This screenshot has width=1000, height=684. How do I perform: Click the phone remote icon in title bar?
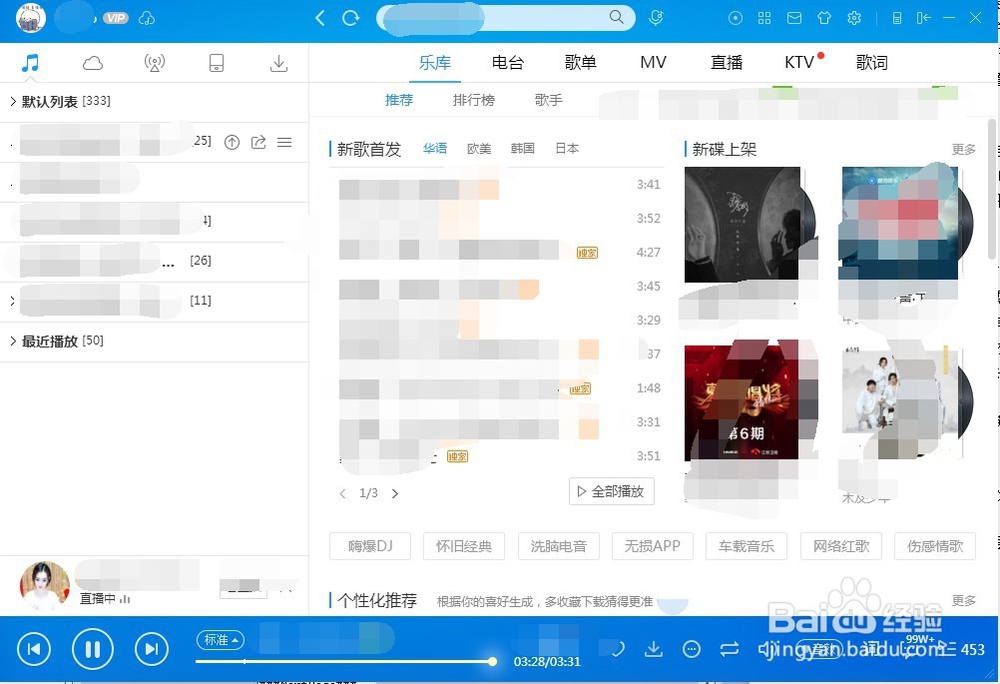(x=897, y=18)
